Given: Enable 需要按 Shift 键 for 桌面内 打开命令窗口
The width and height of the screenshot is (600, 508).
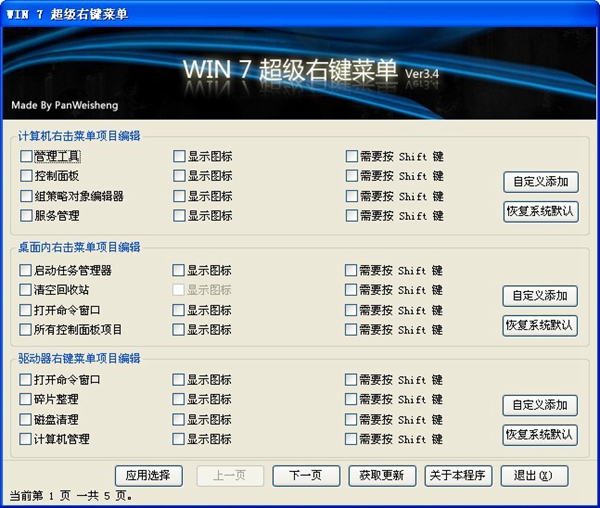Looking at the screenshot, I should [x=351, y=310].
